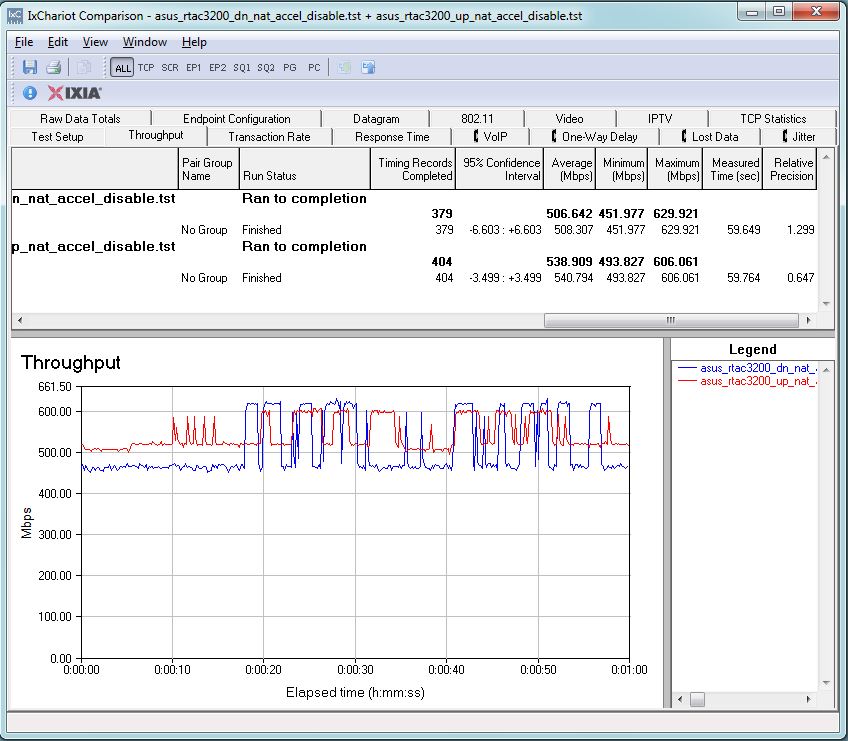Switch to the 802.11 tab
The height and width of the screenshot is (741, 848).
[x=477, y=118]
